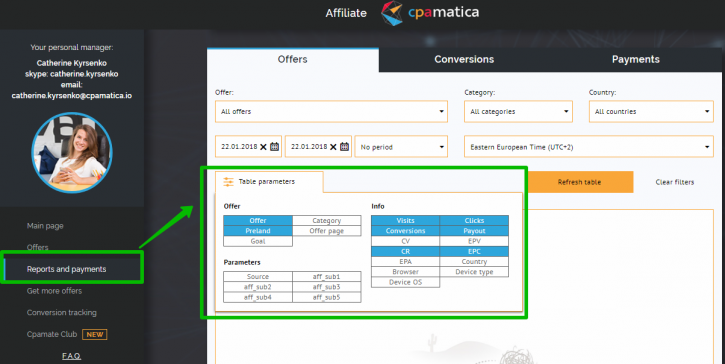Expand the Eastern European Time timezone dropdown
725x364 pixels.
click(x=589, y=147)
